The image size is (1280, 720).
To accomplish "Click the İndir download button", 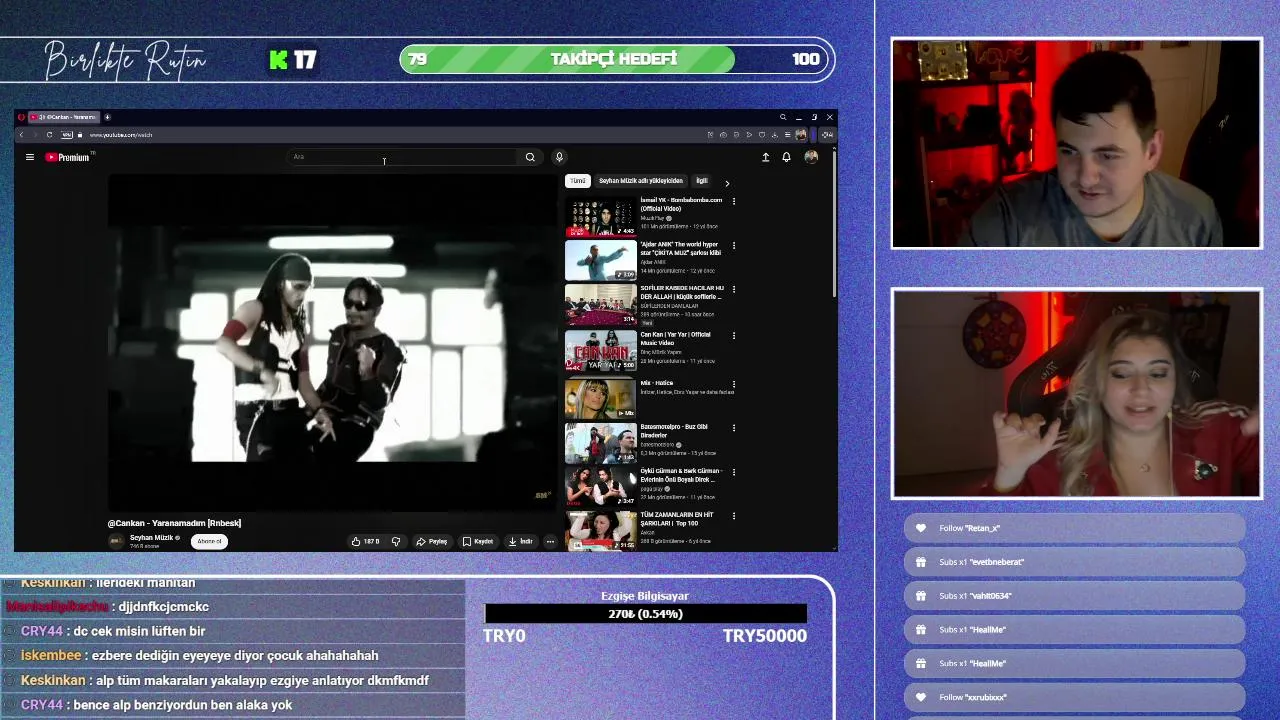I will click(521, 541).
